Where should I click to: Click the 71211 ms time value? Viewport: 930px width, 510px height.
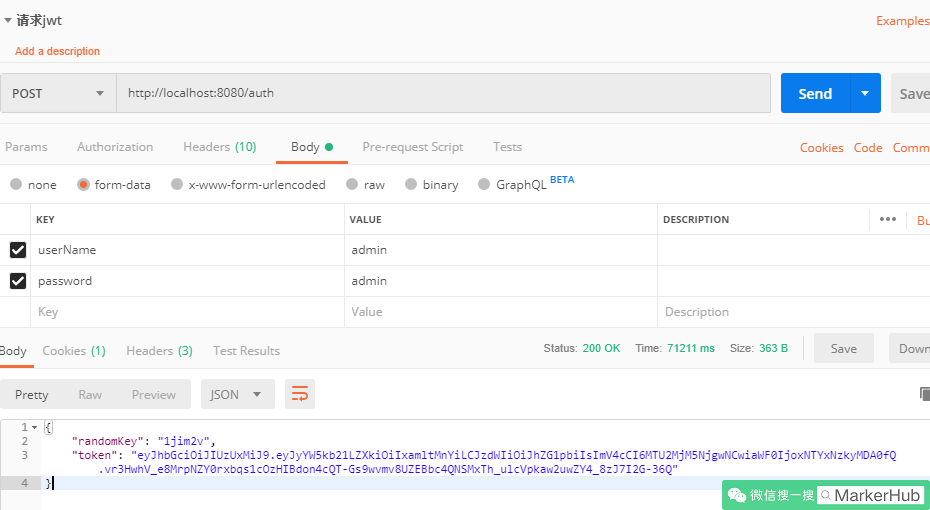pyautogui.click(x=691, y=348)
